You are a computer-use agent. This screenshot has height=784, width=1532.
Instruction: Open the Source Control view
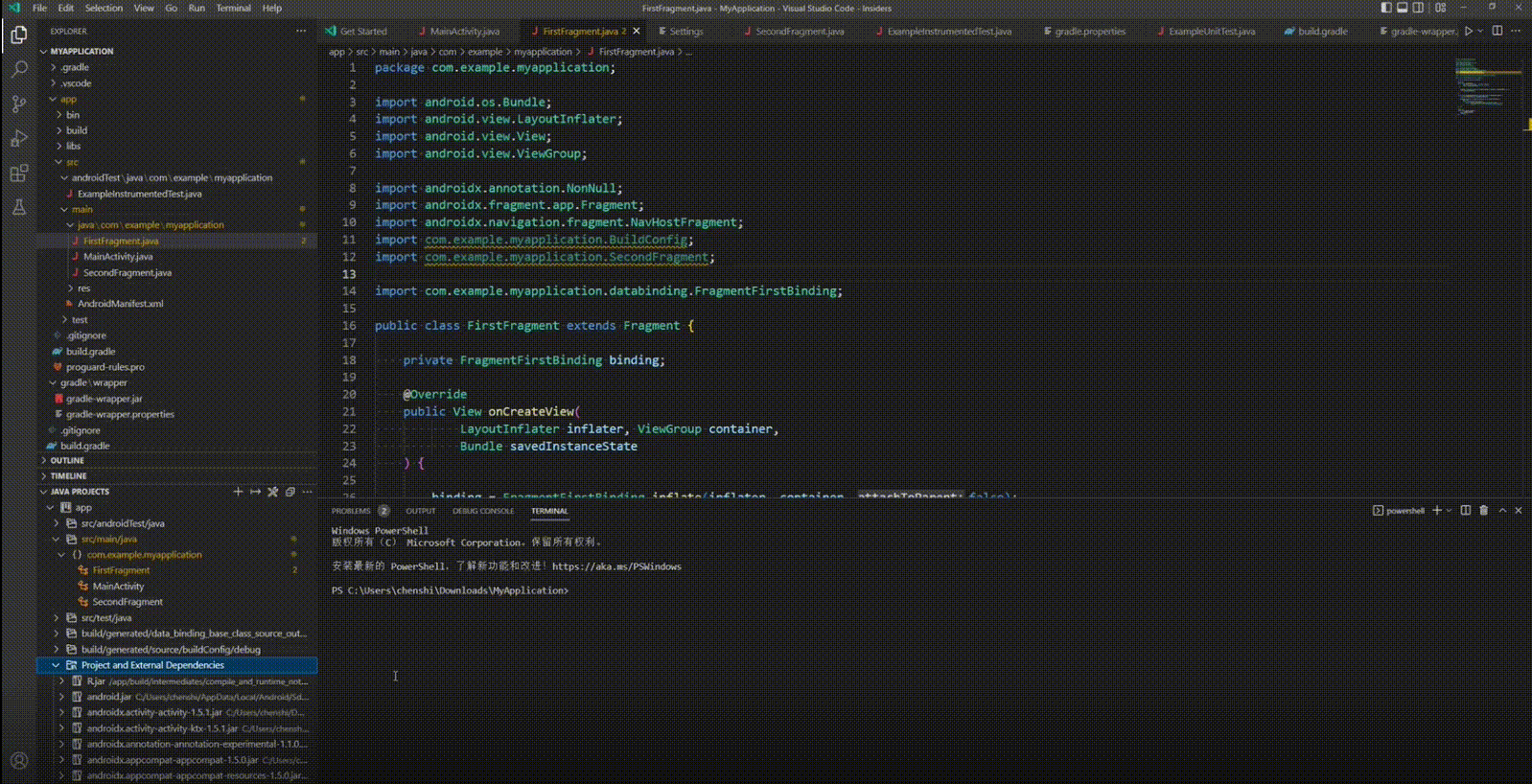coord(18,104)
